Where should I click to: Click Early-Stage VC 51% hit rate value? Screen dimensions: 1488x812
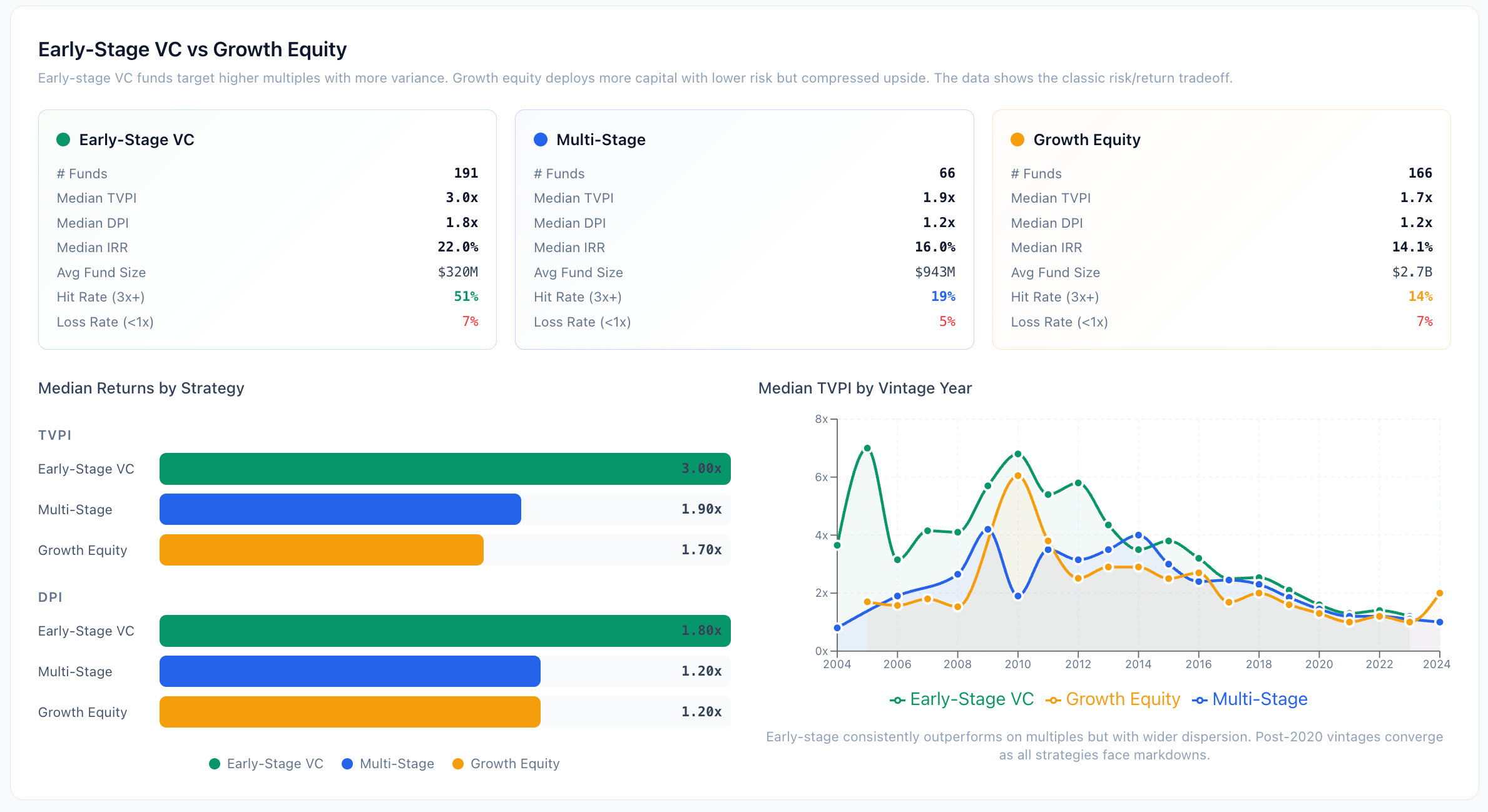[466, 297]
